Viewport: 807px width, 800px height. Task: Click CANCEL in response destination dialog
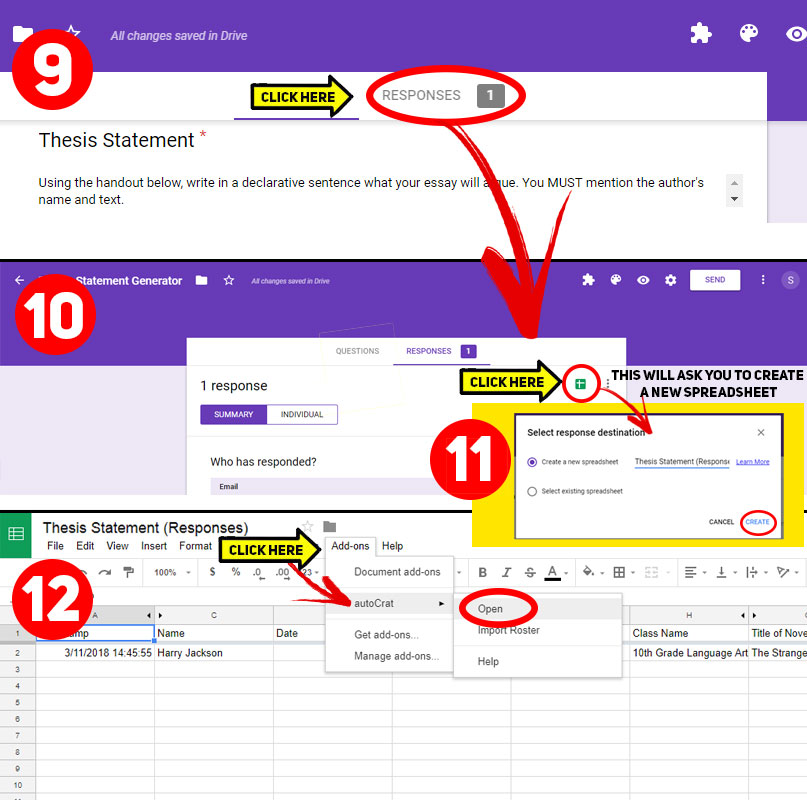[x=721, y=521]
